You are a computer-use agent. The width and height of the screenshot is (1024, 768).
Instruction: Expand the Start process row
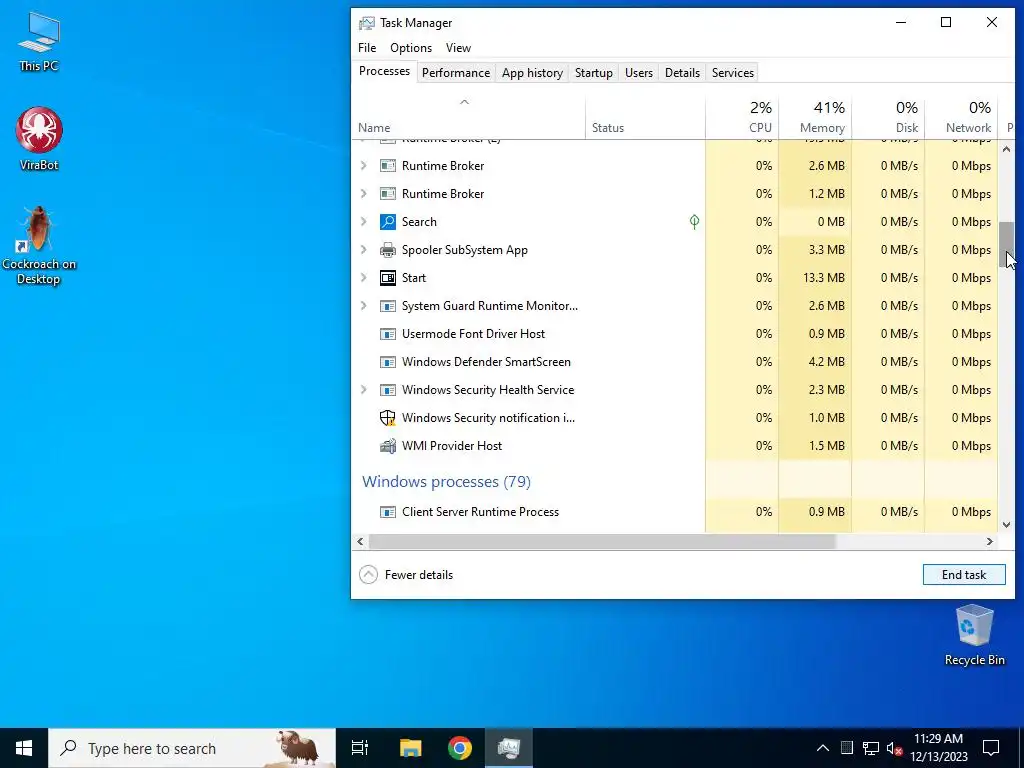click(x=364, y=278)
